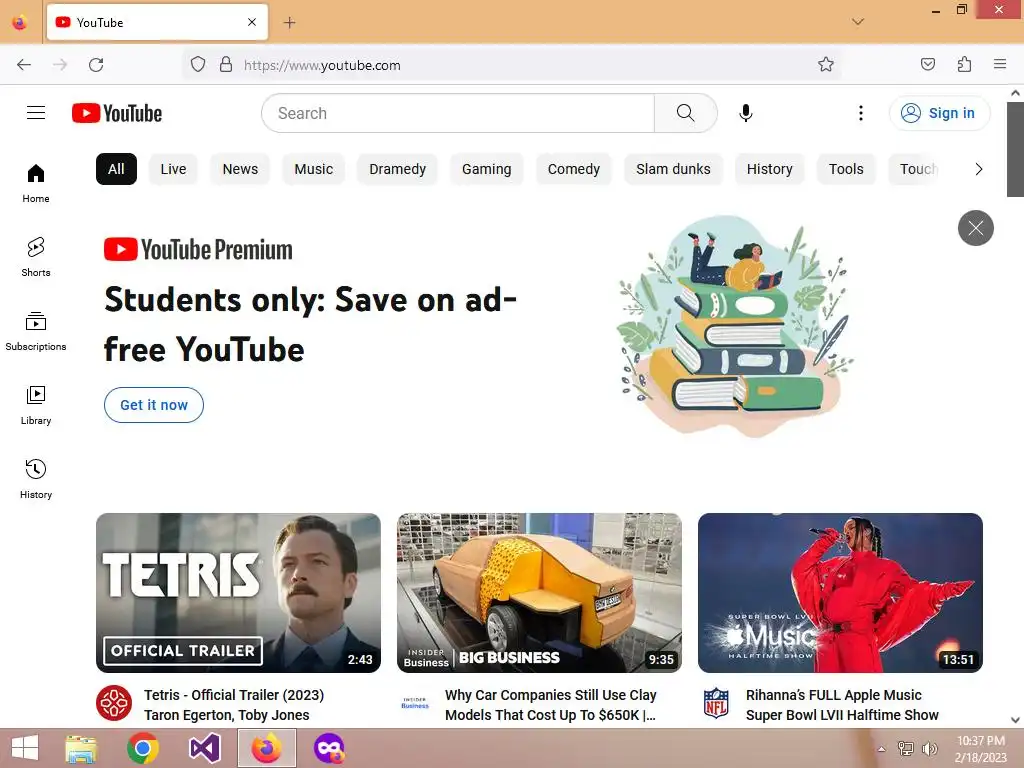1024x768 pixels.
Task: Open the Tetris Official Trailer thumbnail
Action: tap(238, 593)
